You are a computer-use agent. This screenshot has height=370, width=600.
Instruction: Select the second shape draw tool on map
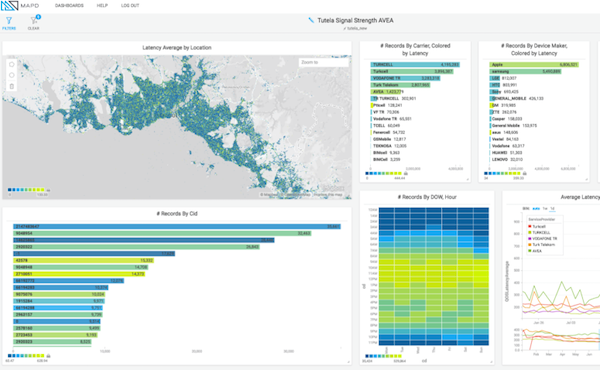(11, 75)
